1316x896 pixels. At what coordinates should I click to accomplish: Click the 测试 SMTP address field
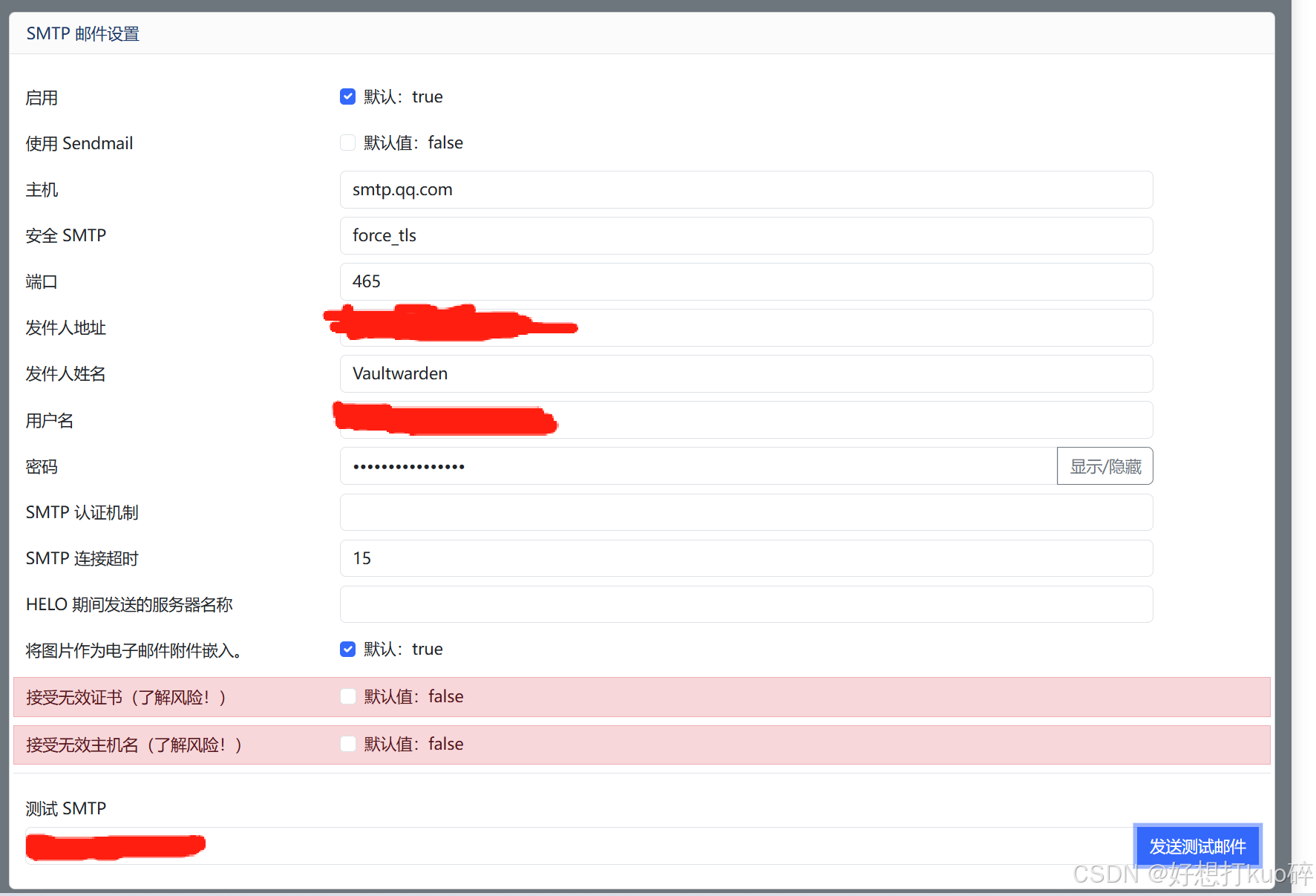(579, 846)
